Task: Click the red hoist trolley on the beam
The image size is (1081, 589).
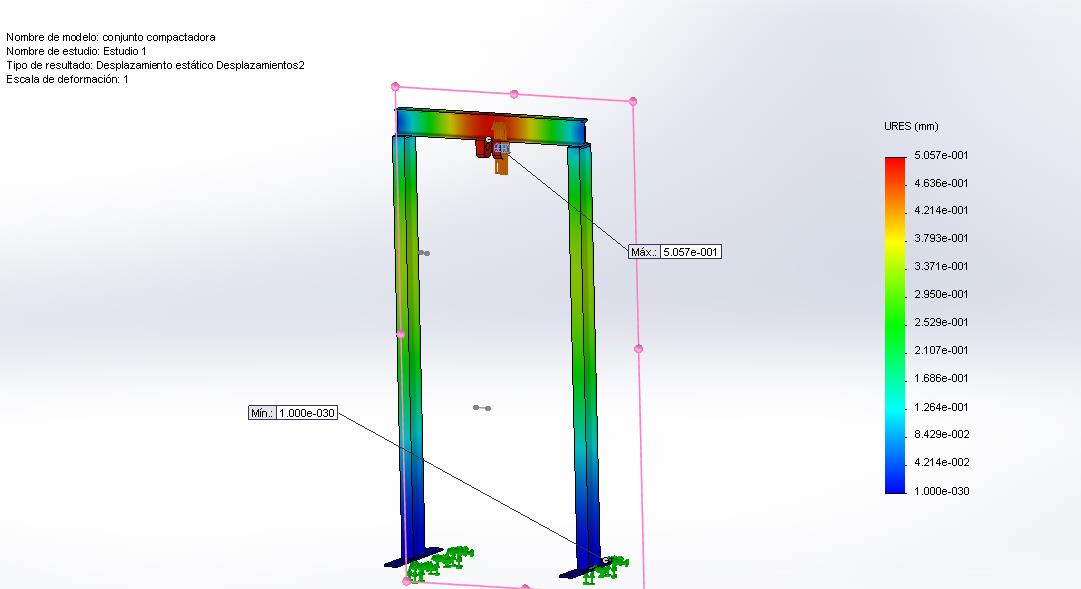Action: tap(483, 148)
